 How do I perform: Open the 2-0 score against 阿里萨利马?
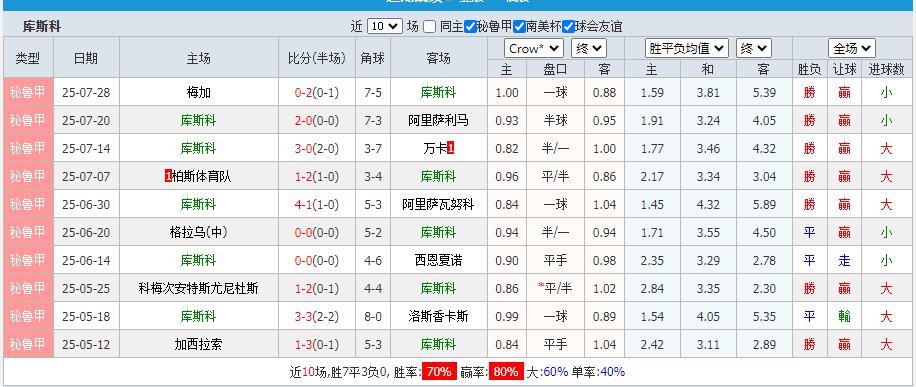304,120
